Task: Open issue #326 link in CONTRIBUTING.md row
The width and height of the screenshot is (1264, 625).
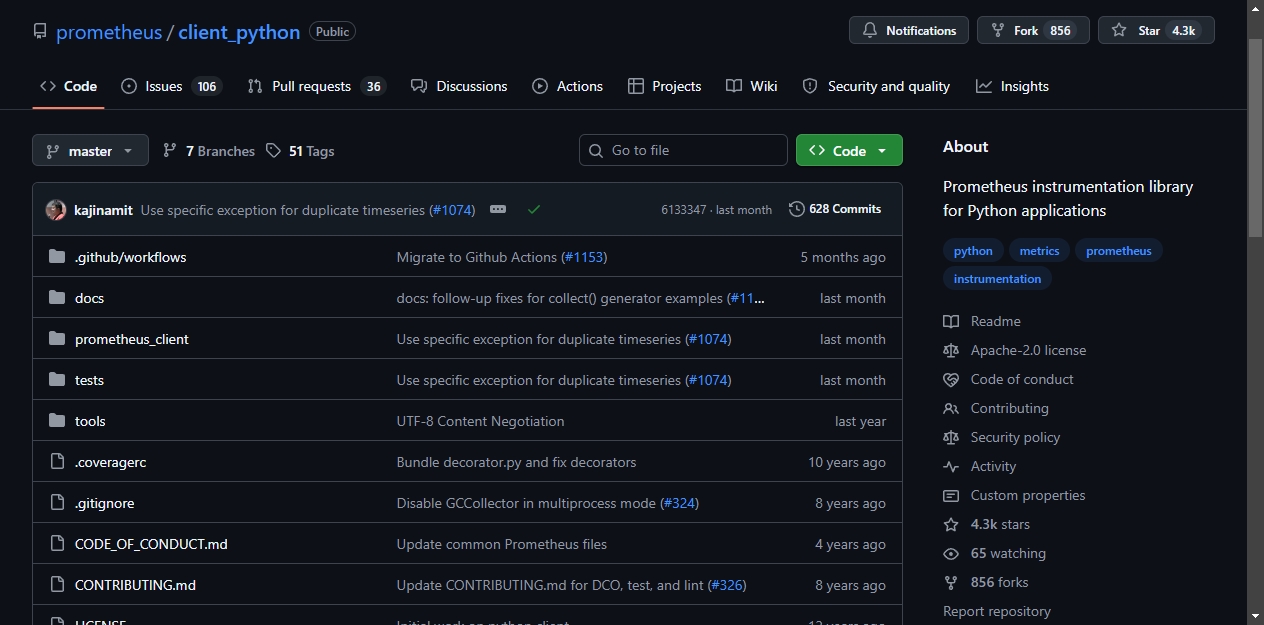Action: tap(727, 585)
